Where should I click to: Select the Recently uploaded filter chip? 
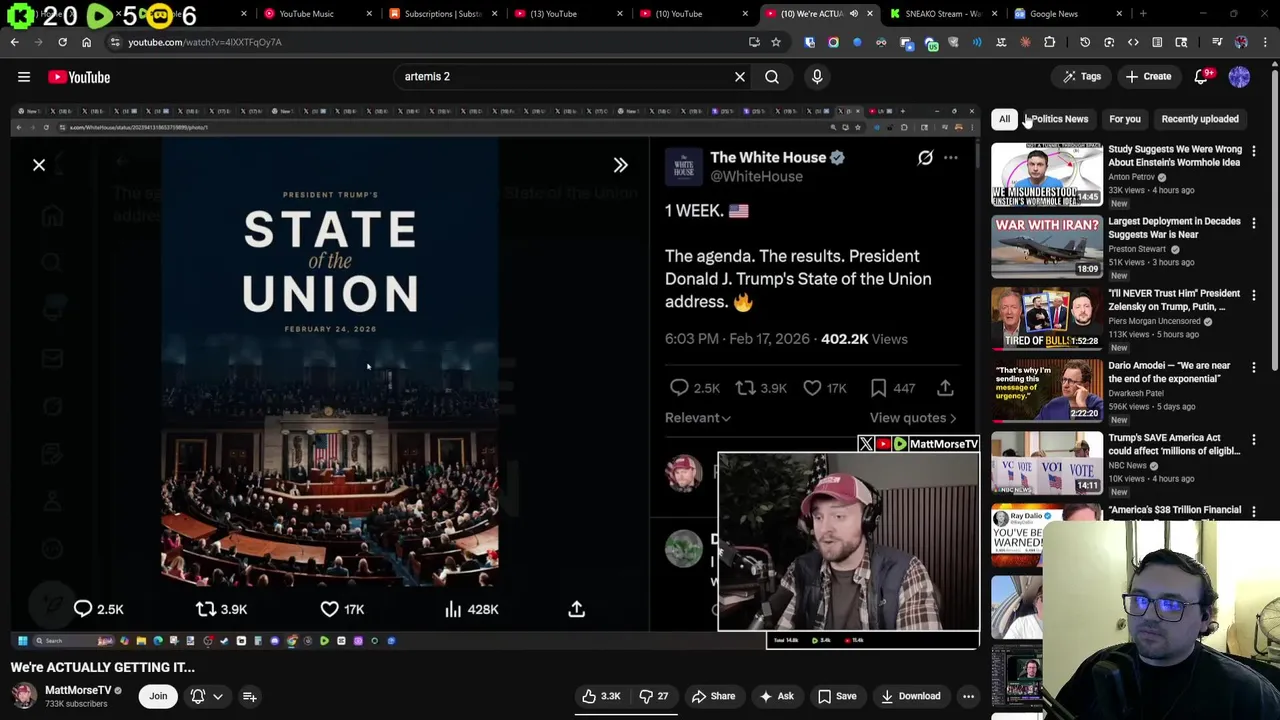tap(1200, 119)
